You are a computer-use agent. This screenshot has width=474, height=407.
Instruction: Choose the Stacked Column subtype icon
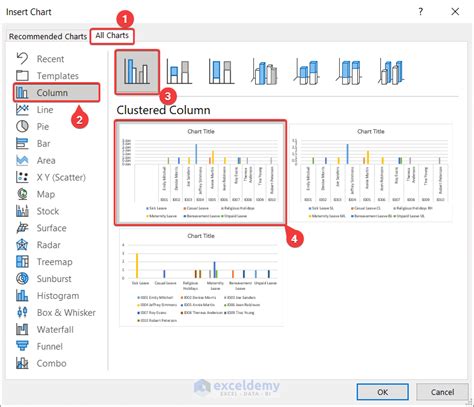179,72
